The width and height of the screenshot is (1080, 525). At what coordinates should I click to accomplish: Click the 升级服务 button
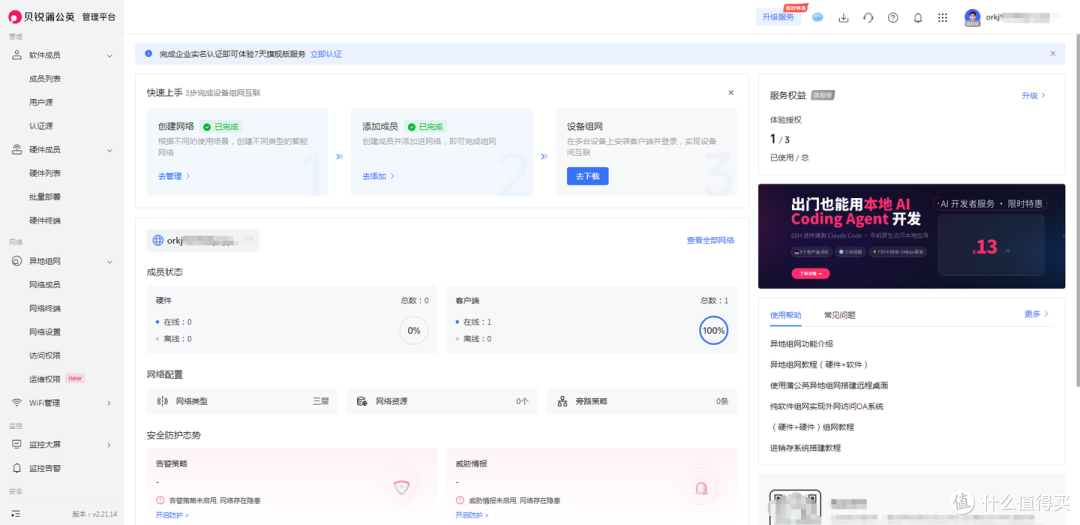[778, 18]
